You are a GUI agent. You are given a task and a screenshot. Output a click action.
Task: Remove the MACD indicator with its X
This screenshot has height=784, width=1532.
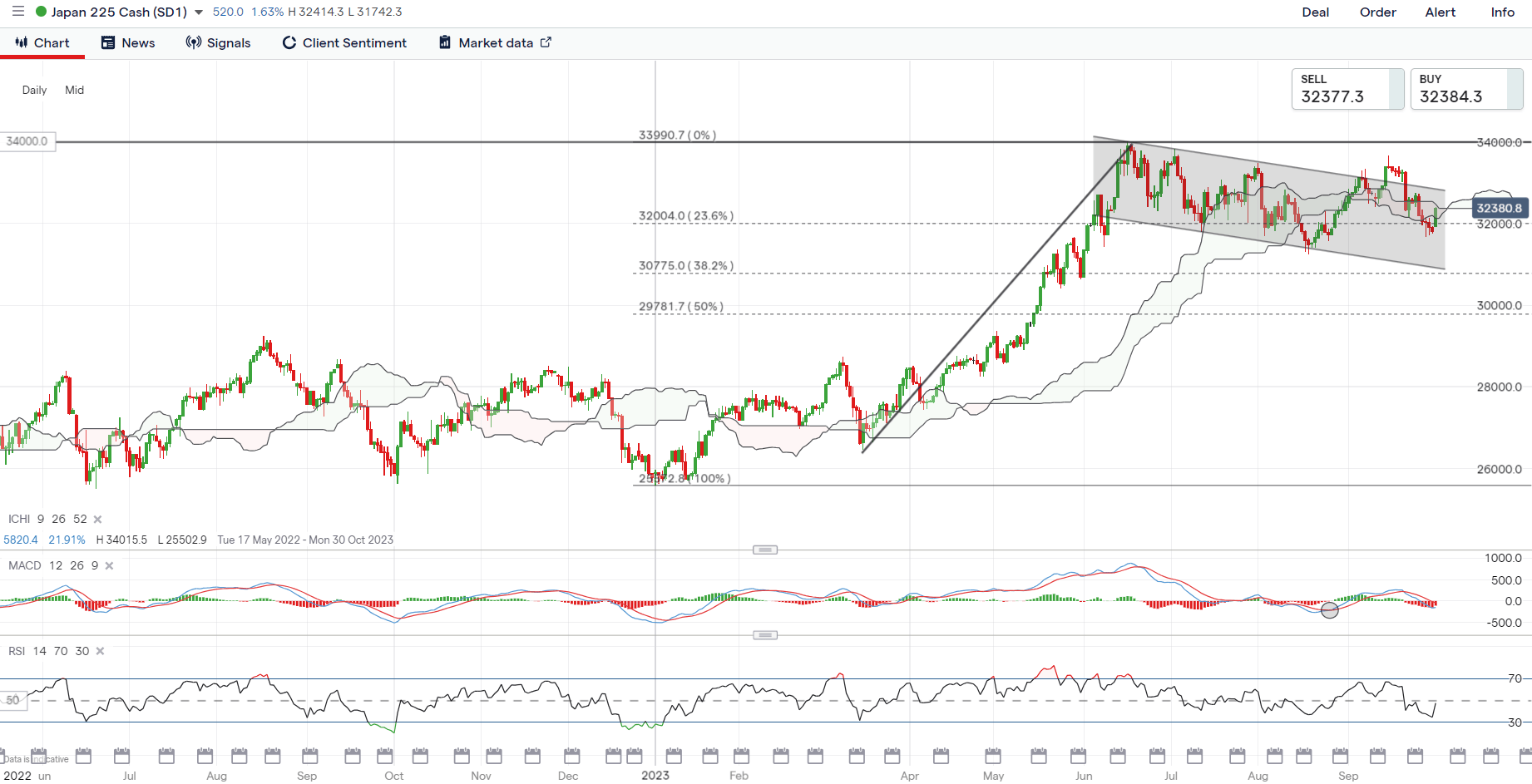tap(109, 566)
